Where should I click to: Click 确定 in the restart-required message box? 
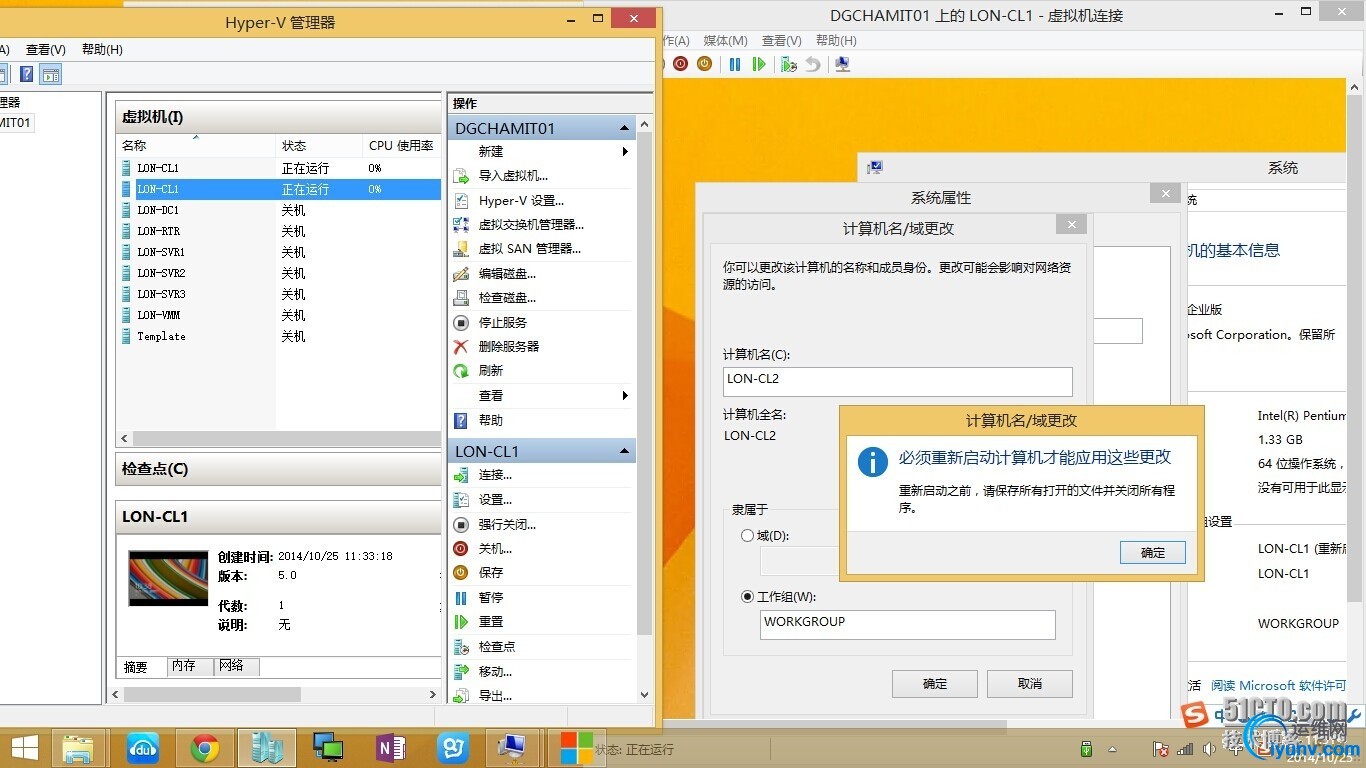click(1153, 552)
